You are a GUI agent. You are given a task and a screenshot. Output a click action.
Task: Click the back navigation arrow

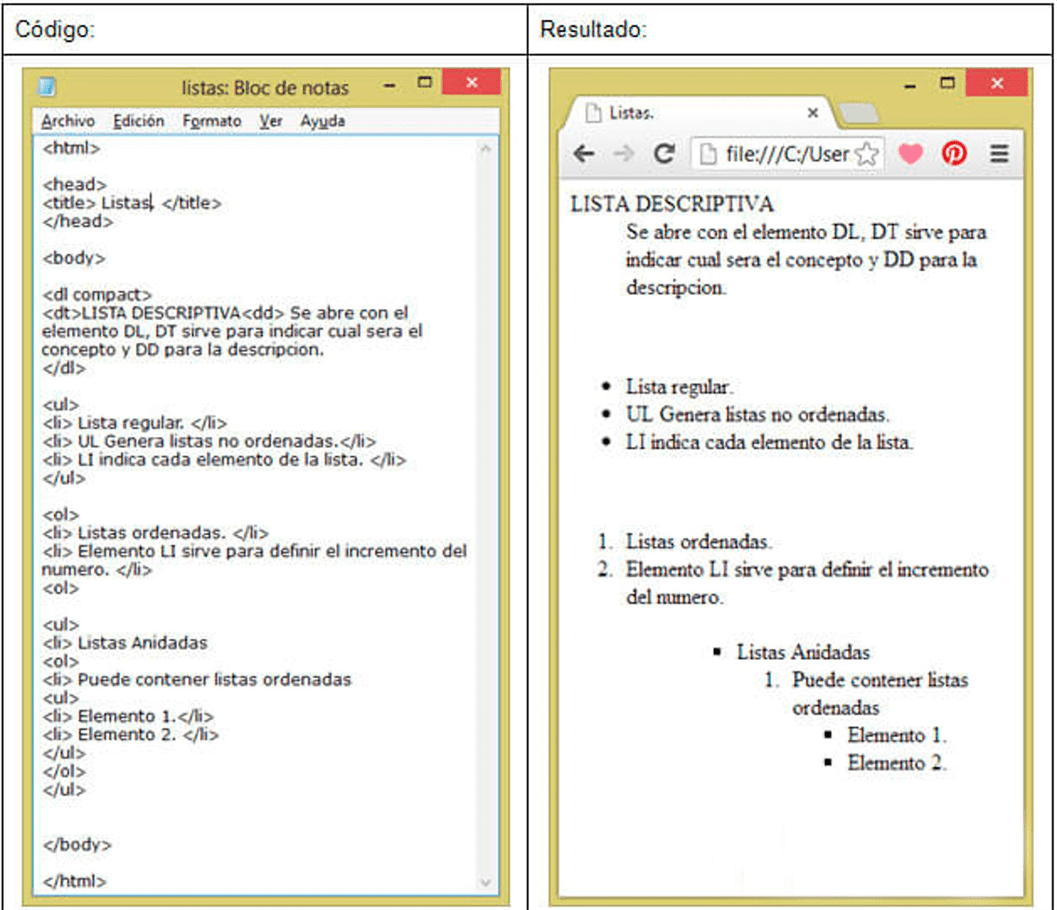584,153
